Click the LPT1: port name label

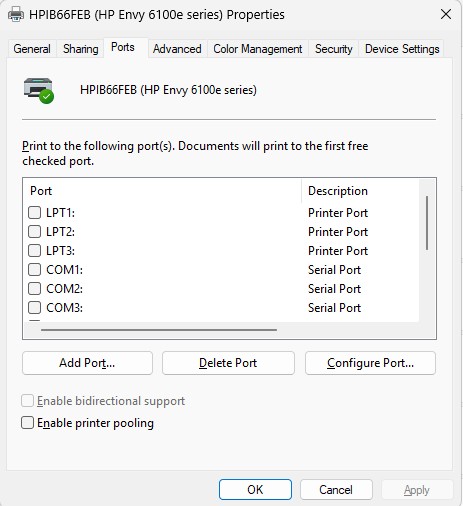coord(60,213)
